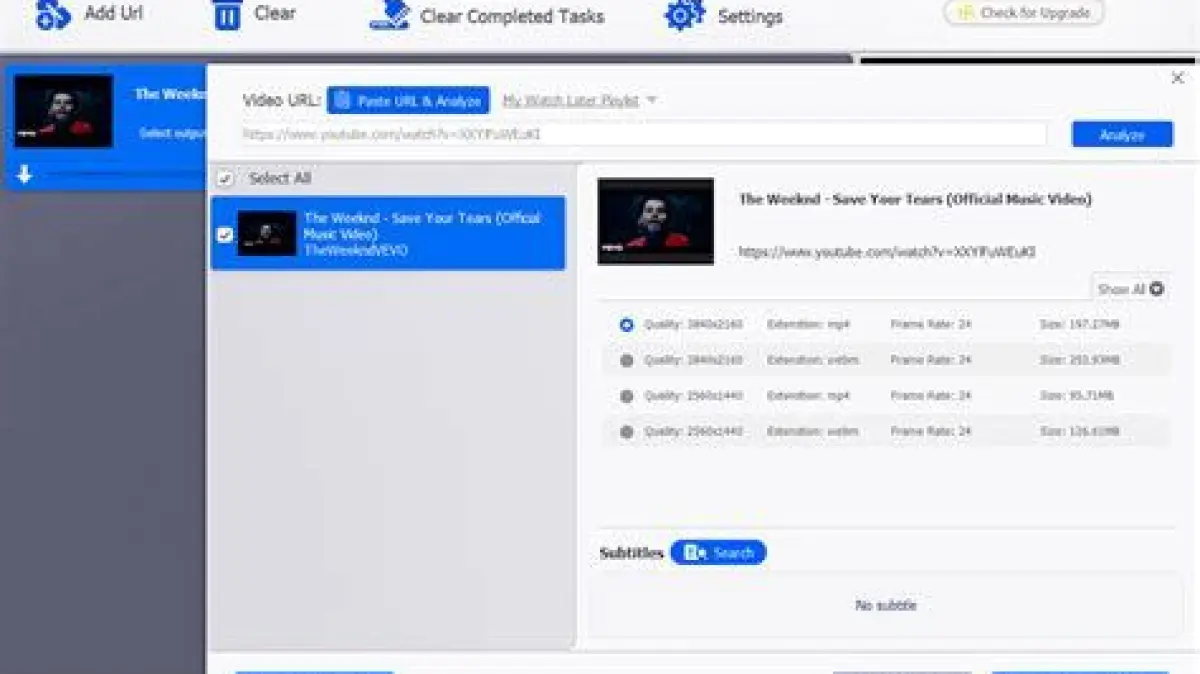The width and height of the screenshot is (1200, 674).
Task: Expand My Watch Later Playlist dropdown
Action: click(x=651, y=100)
